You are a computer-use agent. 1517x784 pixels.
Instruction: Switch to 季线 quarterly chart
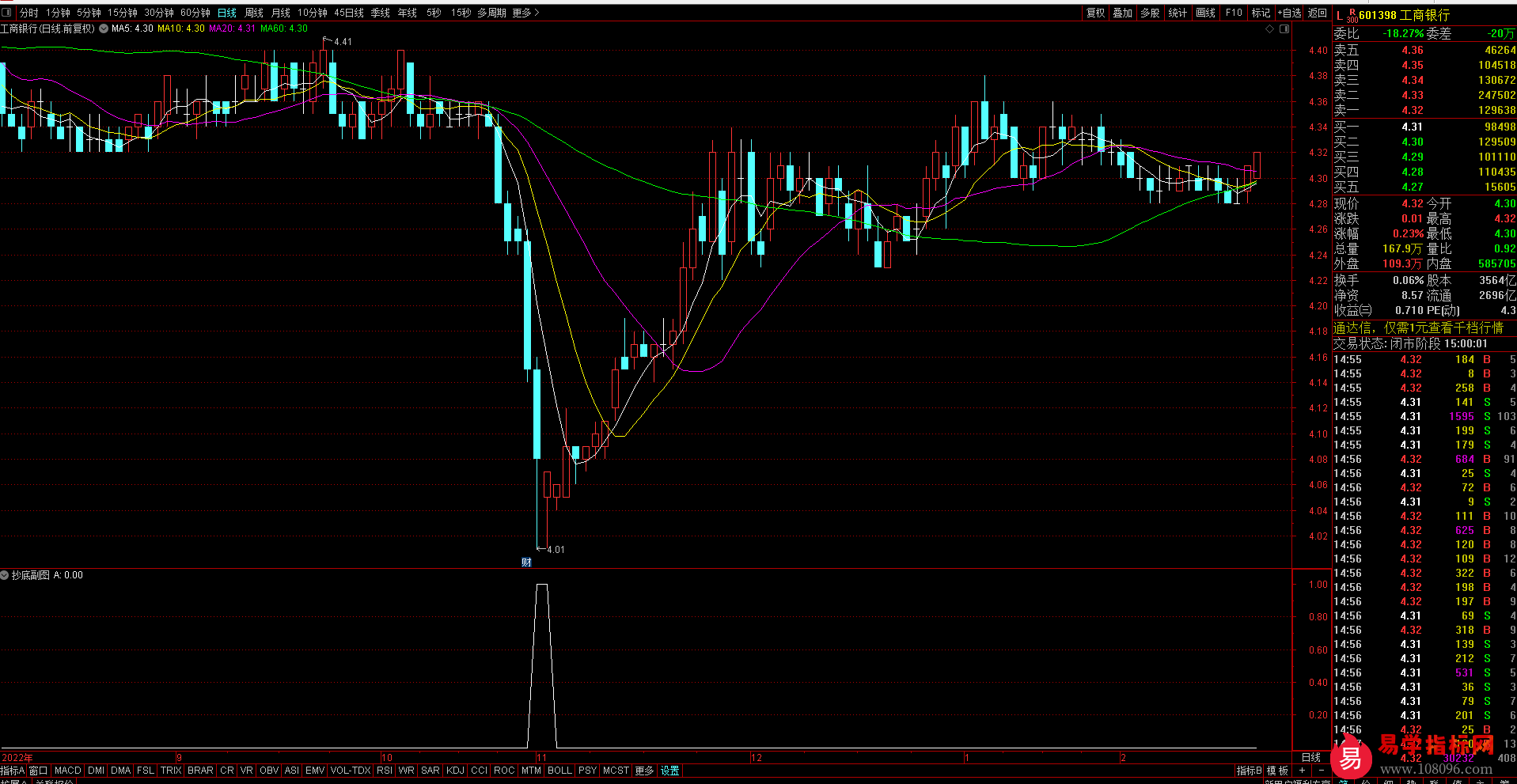(381, 13)
